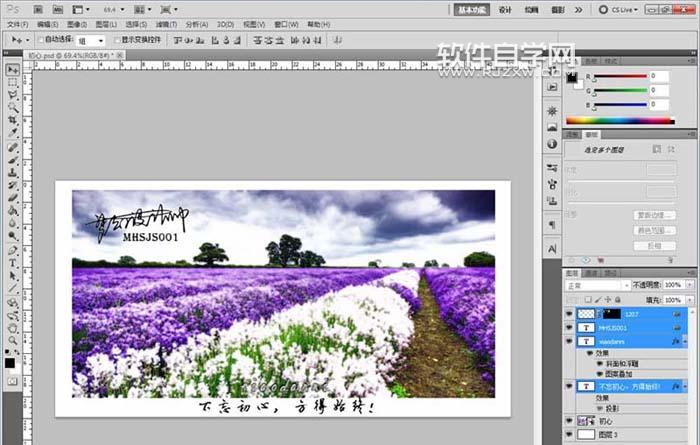Select the Blur tool
Screen dimensions: 700x445
tap(12, 223)
